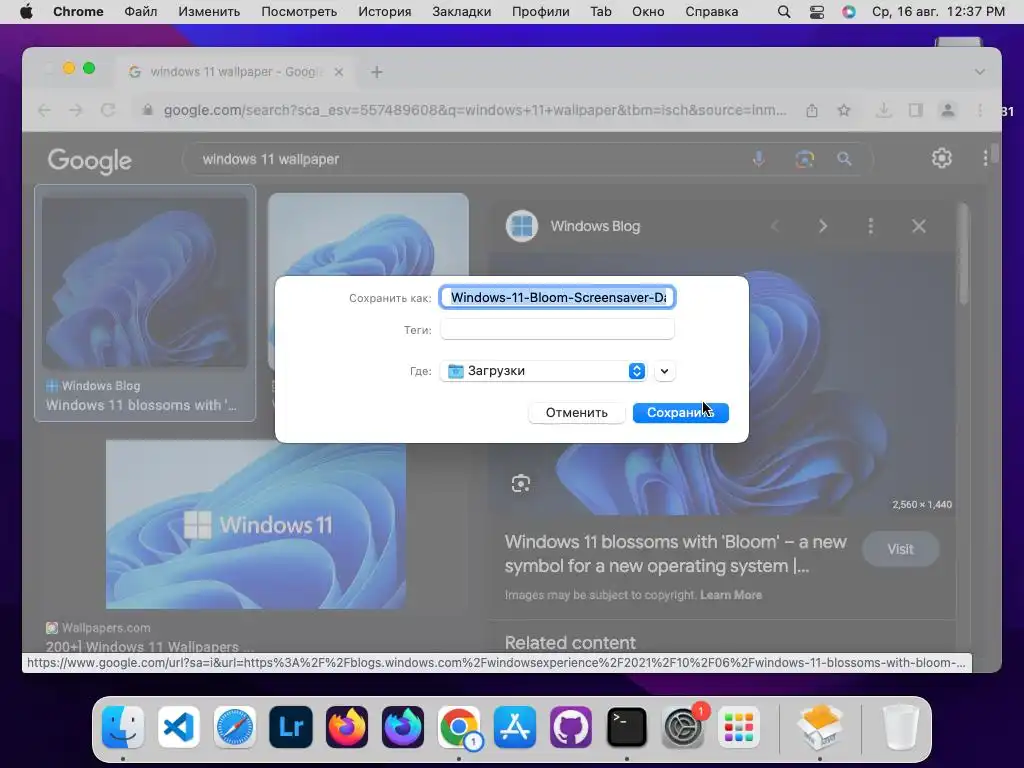Open Firefox from the dock

(347, 727)
